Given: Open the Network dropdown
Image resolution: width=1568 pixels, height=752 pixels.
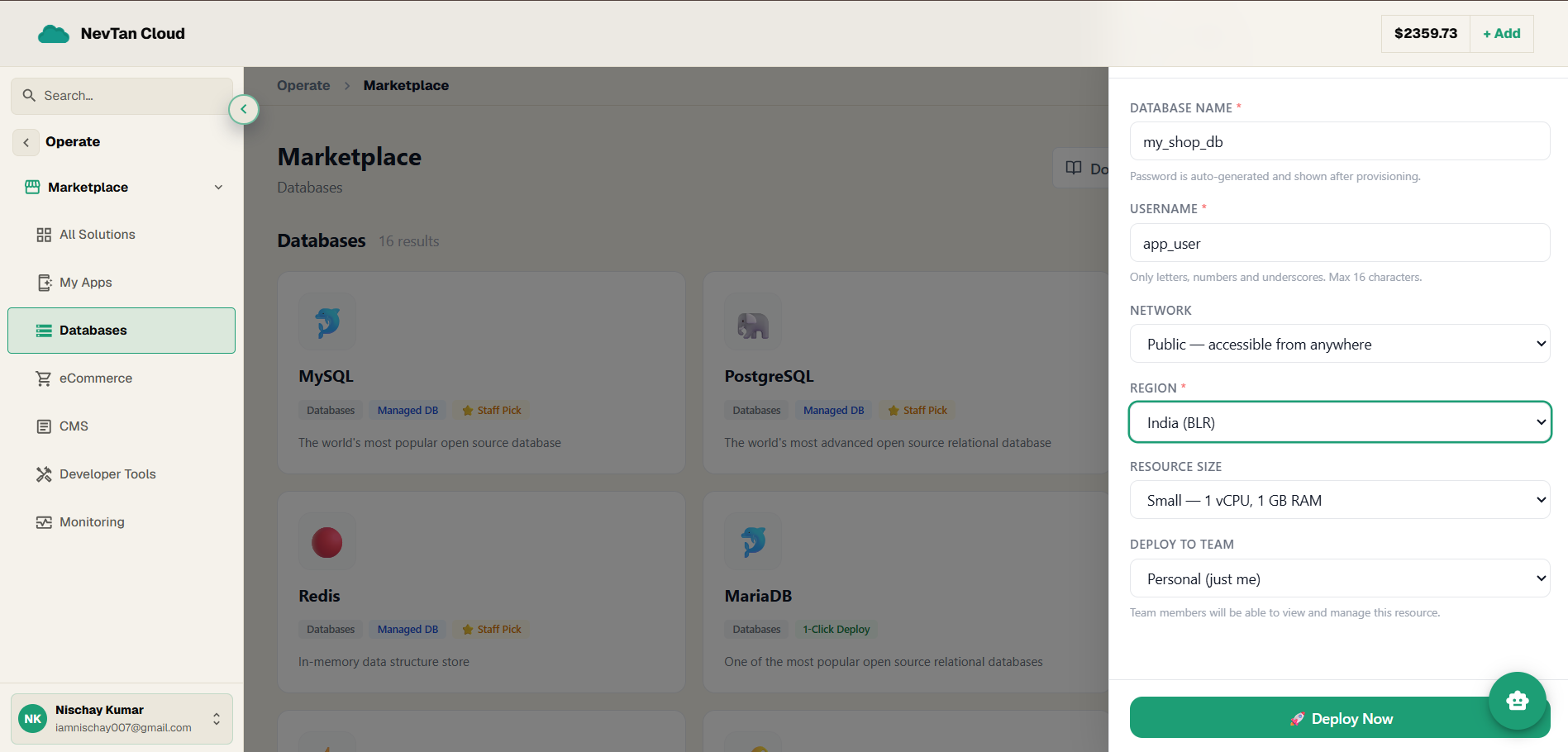Looking at the screenshot, I should [1340, 344].
